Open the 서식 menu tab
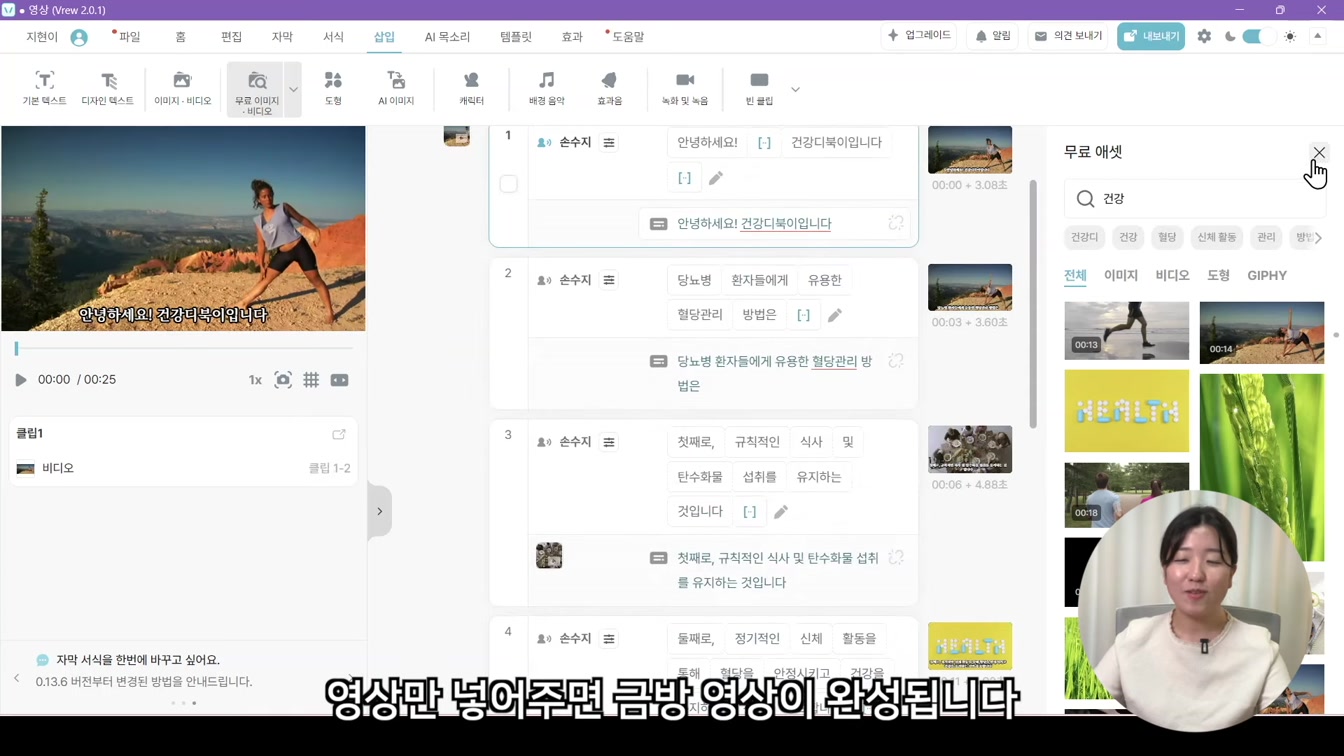Screen dimensions: 1344x756 [333, 37]
